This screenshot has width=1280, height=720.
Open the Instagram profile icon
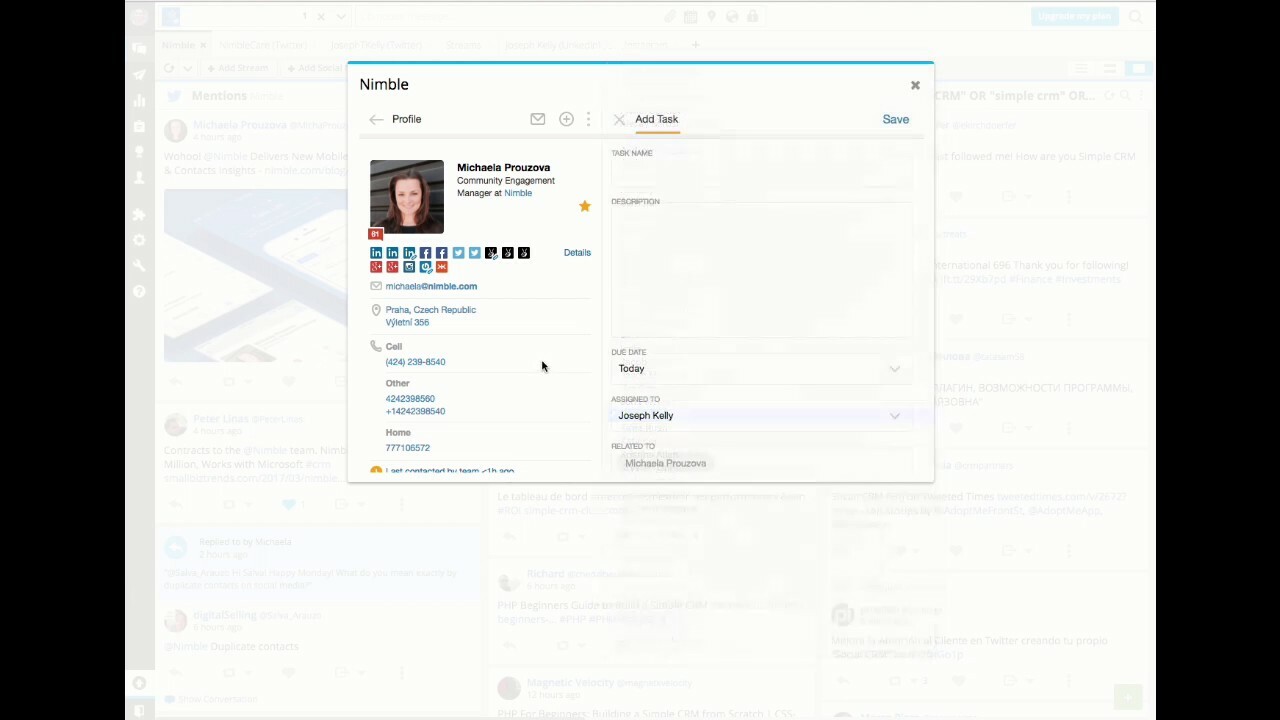[408, 267]
